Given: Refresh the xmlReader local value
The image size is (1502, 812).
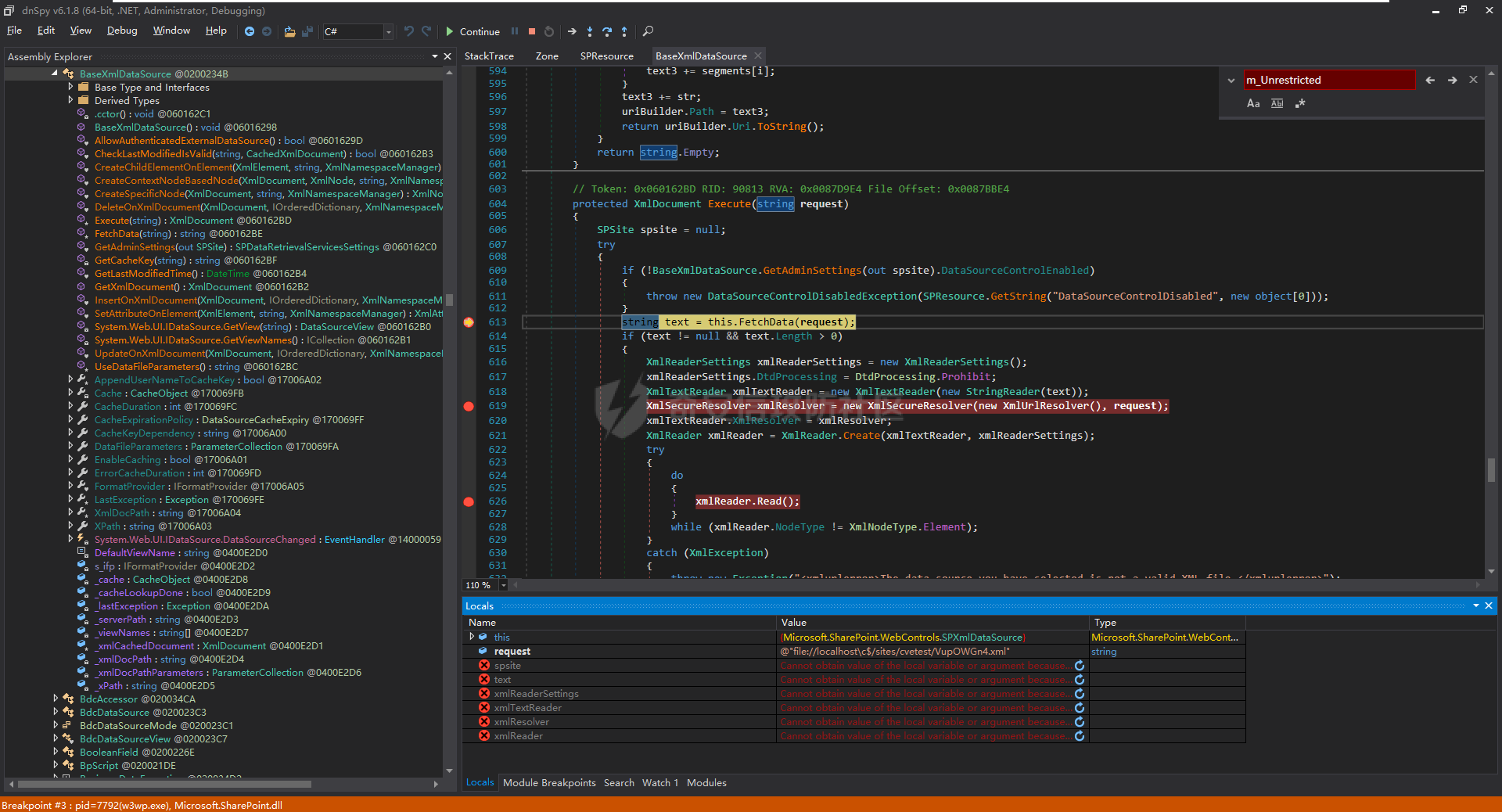Looking at the screenshot, I should point(1080,736).
